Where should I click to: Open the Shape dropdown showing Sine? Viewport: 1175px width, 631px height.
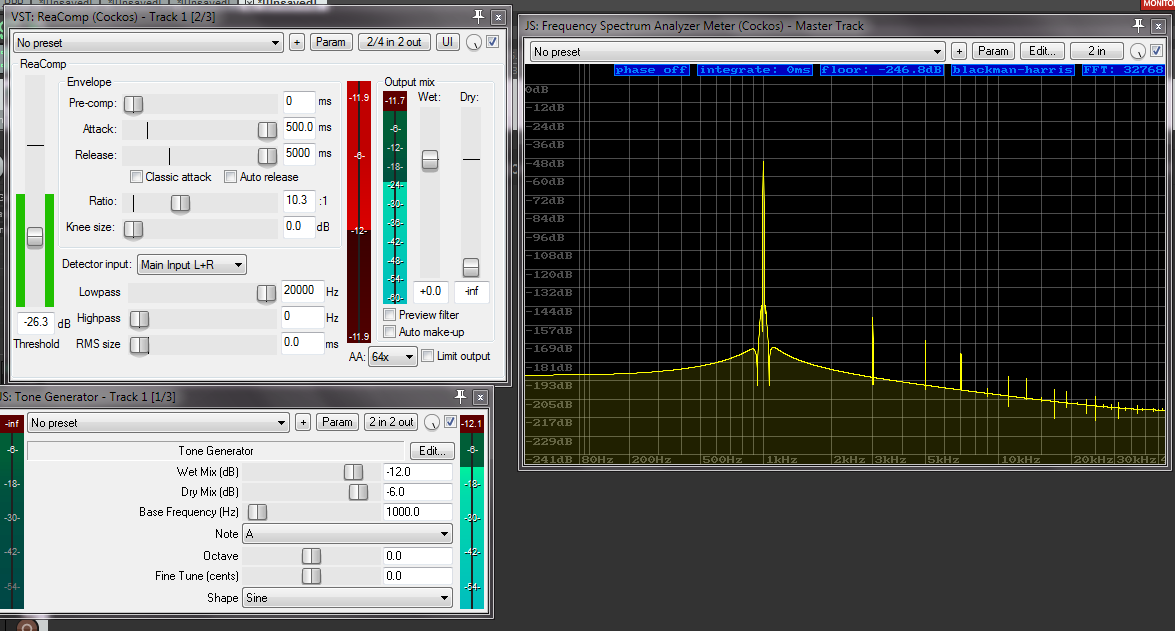(348, 598)
